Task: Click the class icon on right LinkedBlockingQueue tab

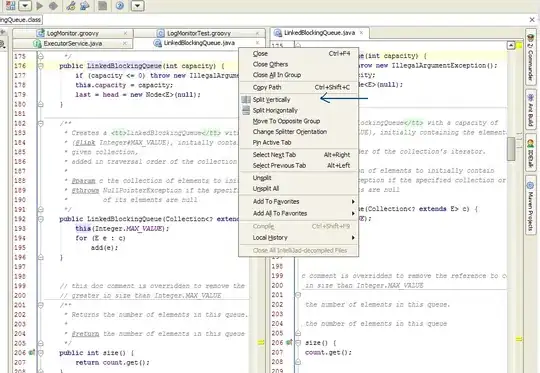Action: [x=278, y=33]
